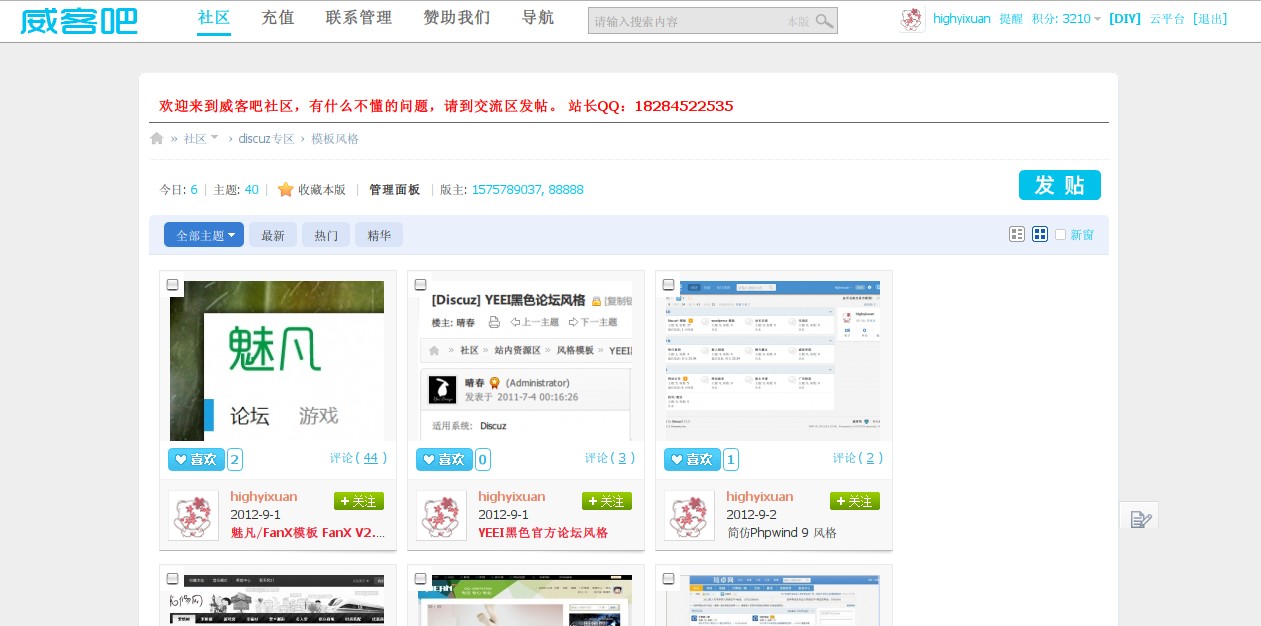Click the home icon in breadcrumb

click(x=156, y=138)
